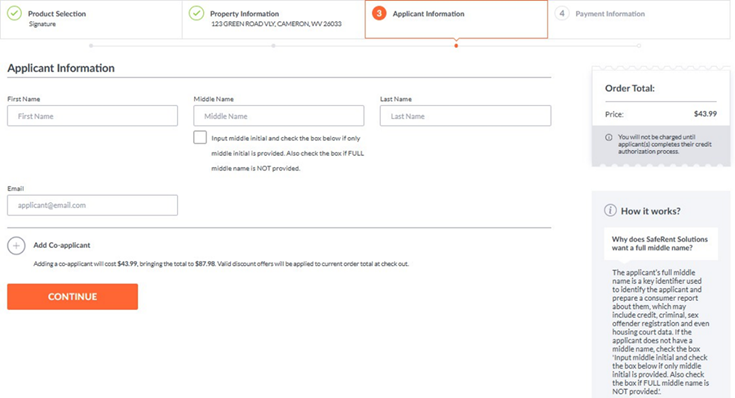Click the $43.99 price value
This screenshot has width=735, height=398.
point(705,114)
